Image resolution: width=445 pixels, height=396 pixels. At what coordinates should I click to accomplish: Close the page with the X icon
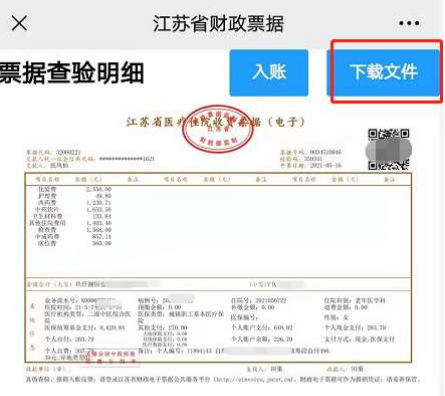click(x=19, y=23)
